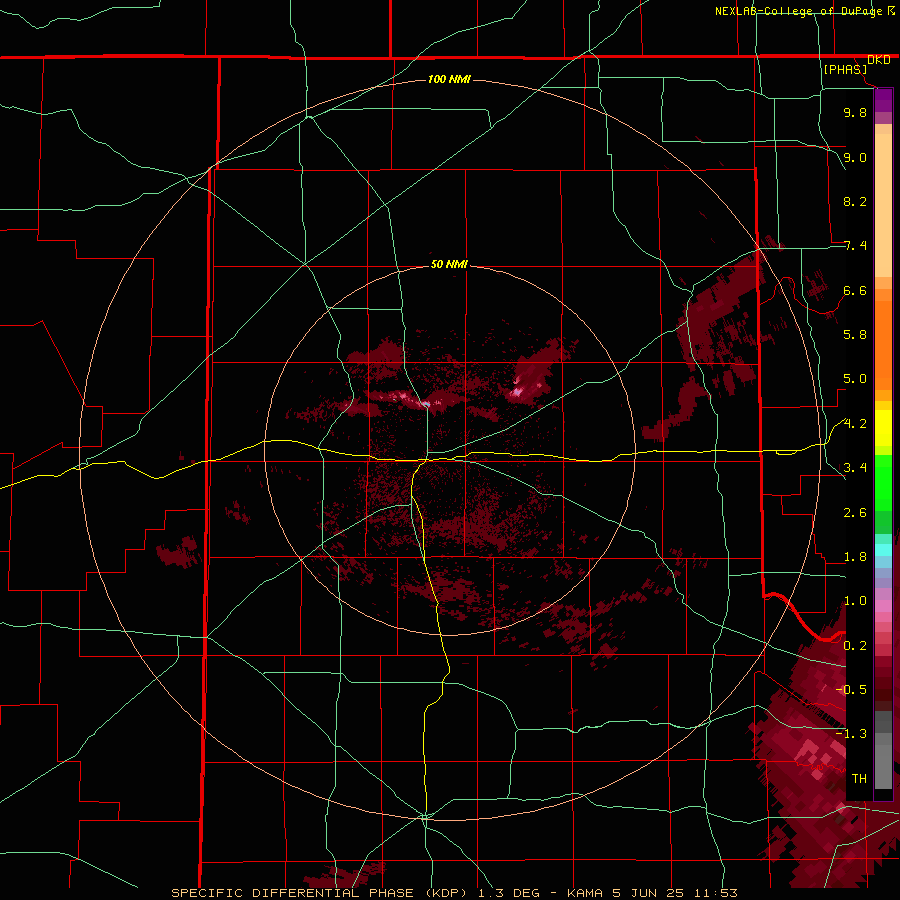Select the 2.6 value on the color scale
Screen dimensions: 900x900
coord(855,513)
